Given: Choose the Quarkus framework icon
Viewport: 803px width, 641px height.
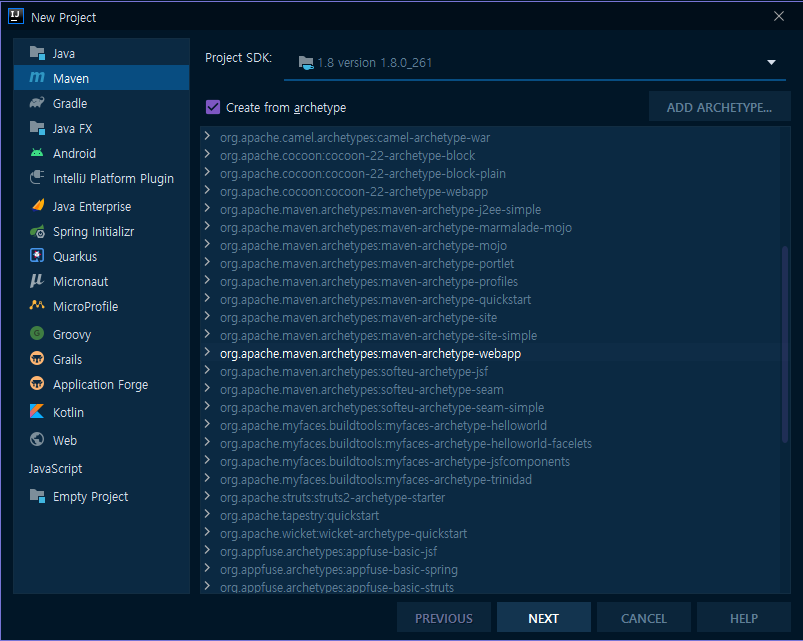Looking at the screenshot, I should (38, 256).
